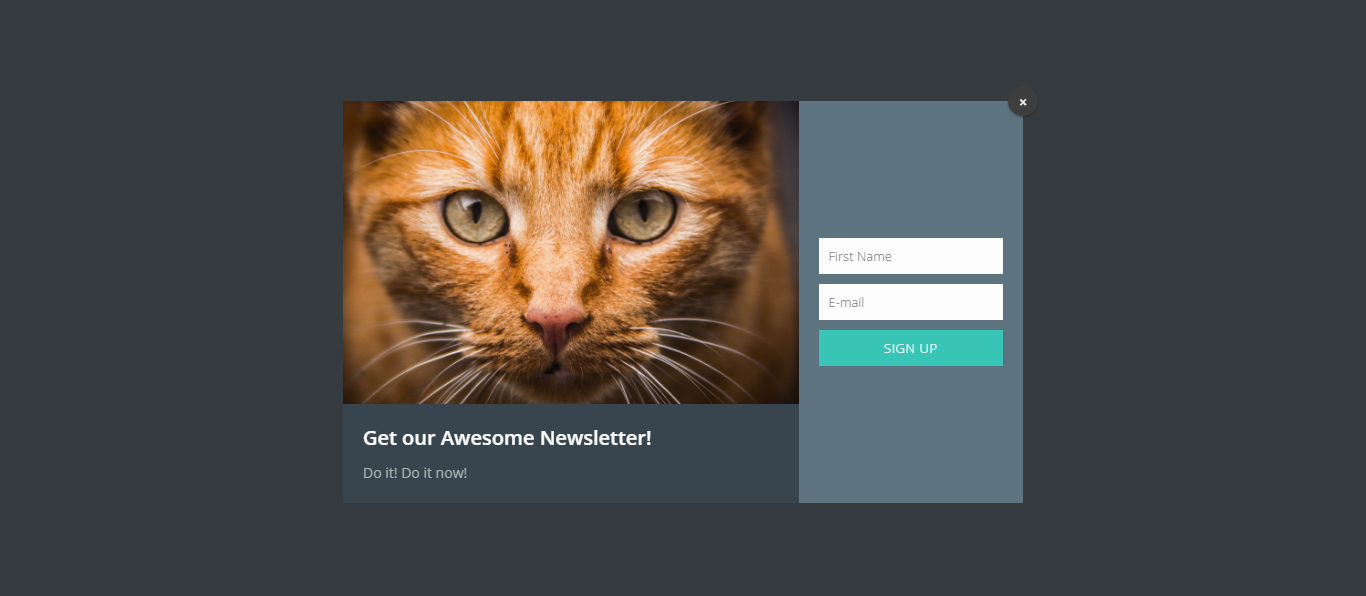Click the word 'Newsletter!' in the heading
The image size is (1366, 596).
(596, 438)
